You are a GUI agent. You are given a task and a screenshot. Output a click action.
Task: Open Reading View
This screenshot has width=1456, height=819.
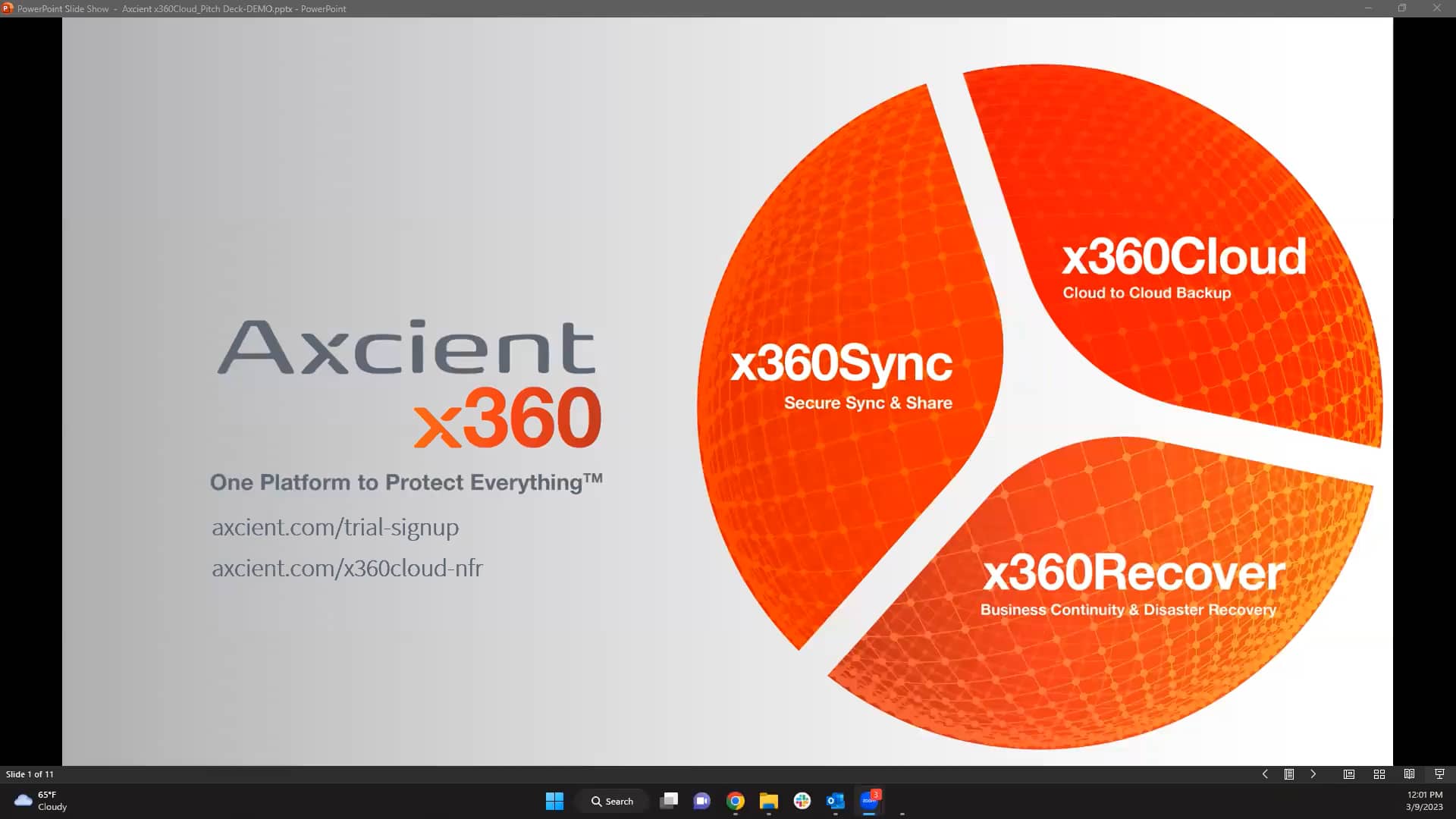coord(1410,773)
